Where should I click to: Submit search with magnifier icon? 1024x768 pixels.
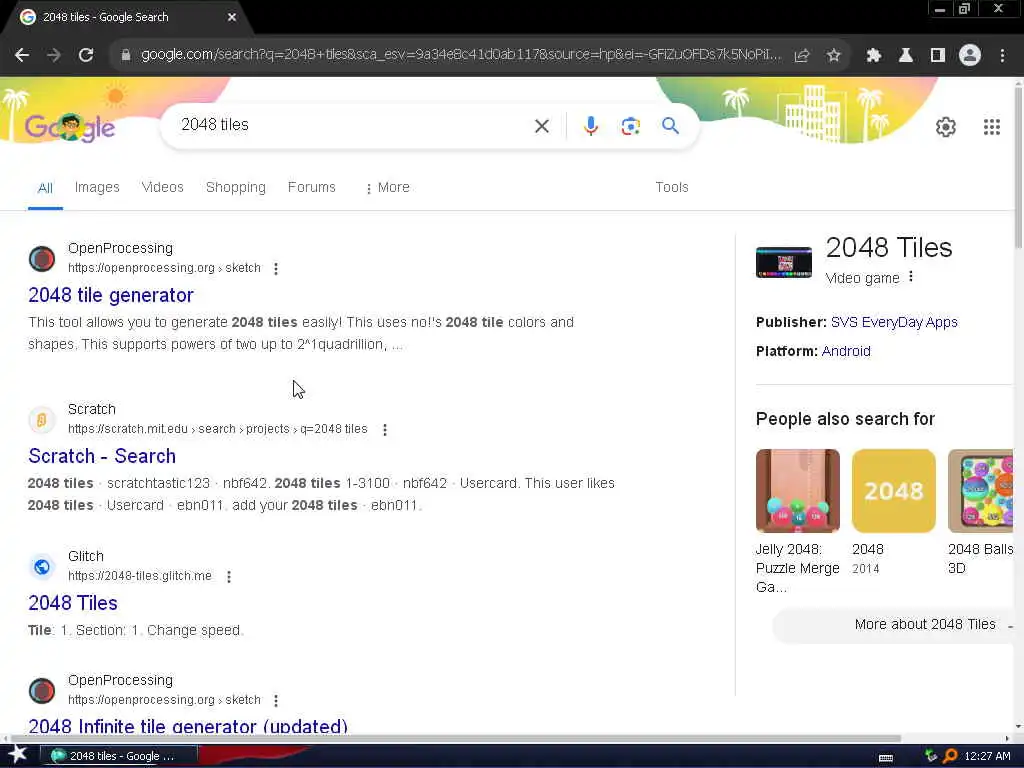[x=670, y=125]
